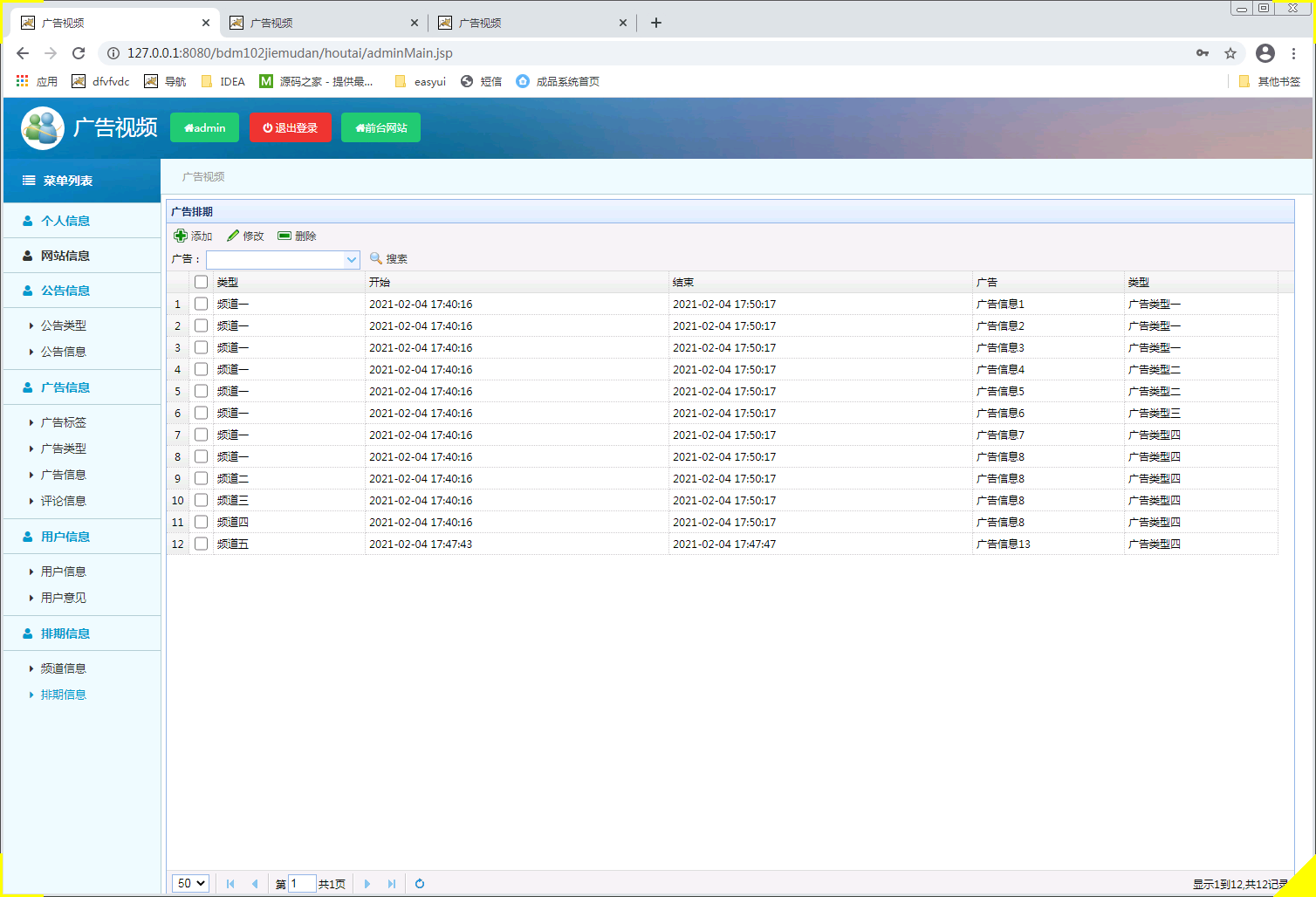
Task: Check the row 6 广告信息6 checkbox
Action: 202,413
